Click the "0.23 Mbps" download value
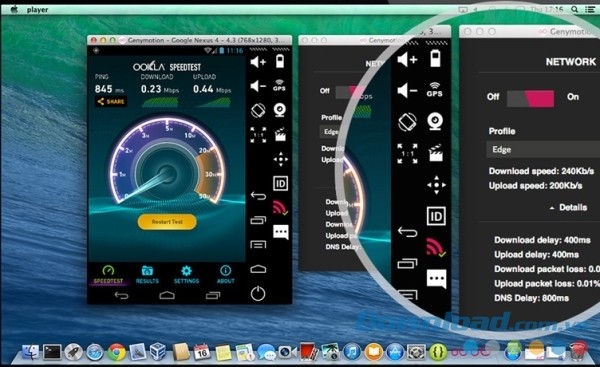600x367 pixels. [x=160, y=89]
